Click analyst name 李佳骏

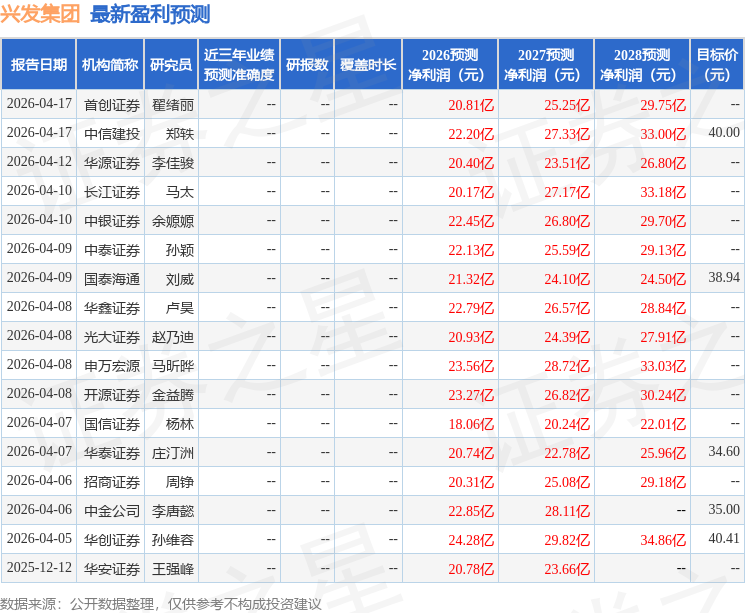173,163
